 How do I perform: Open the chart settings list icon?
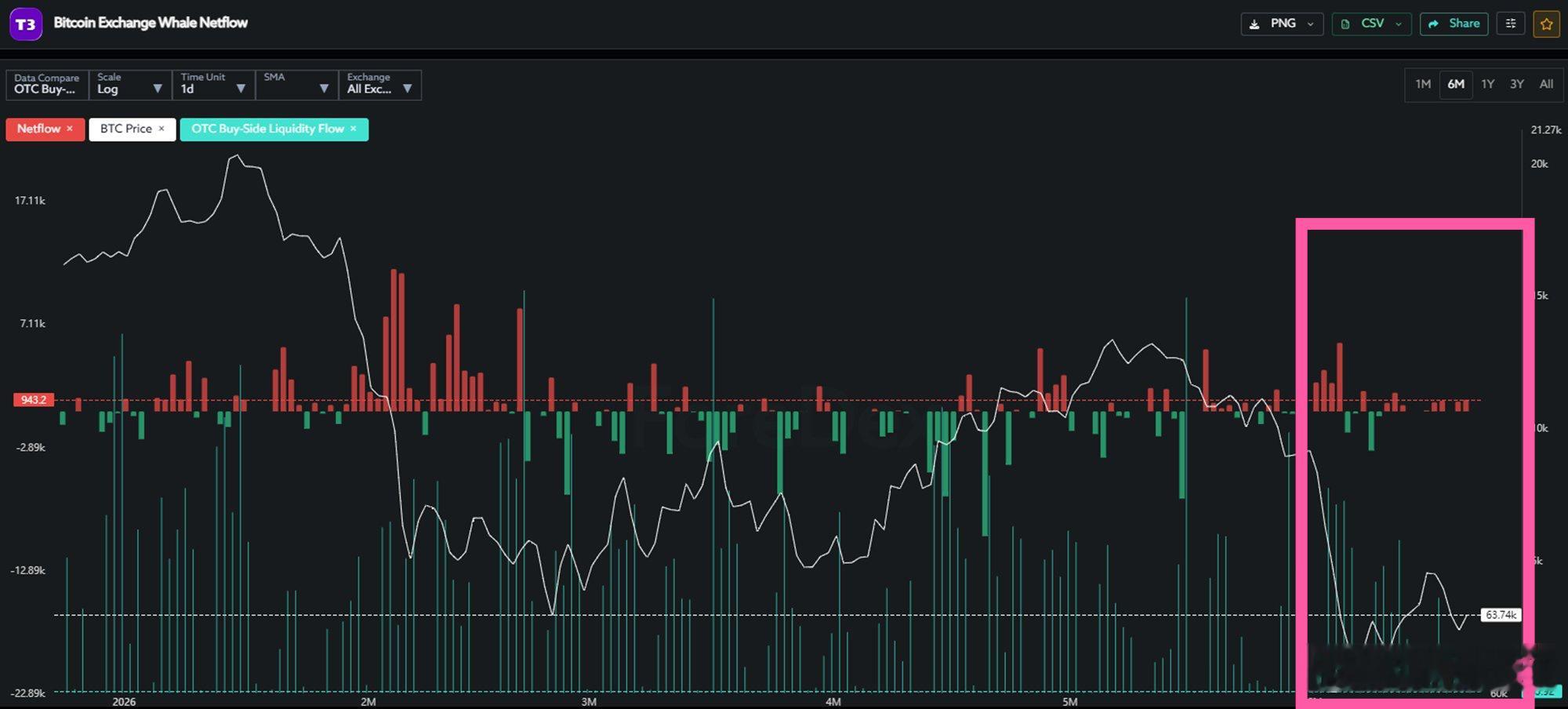click(1511, 24)
